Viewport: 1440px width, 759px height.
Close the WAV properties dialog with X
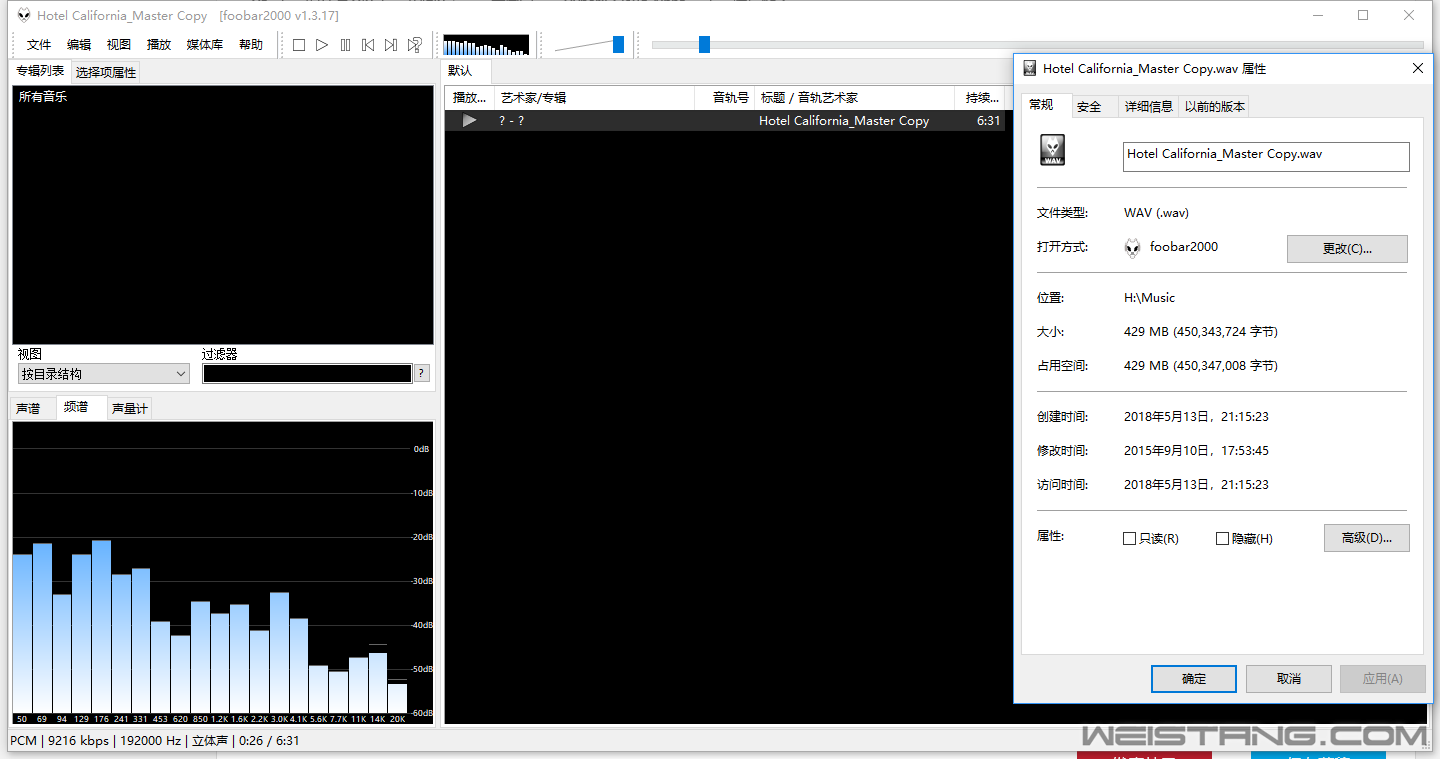pos(1417,68)
